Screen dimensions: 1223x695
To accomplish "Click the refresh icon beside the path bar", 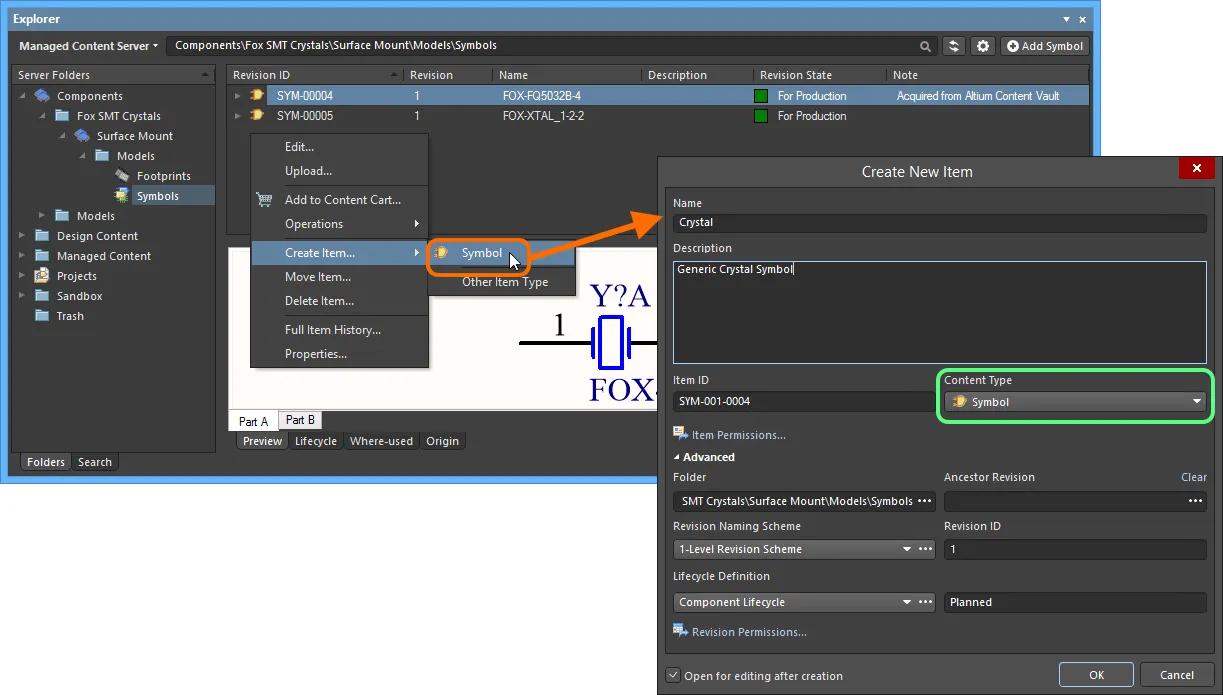I will click(955, 46).
